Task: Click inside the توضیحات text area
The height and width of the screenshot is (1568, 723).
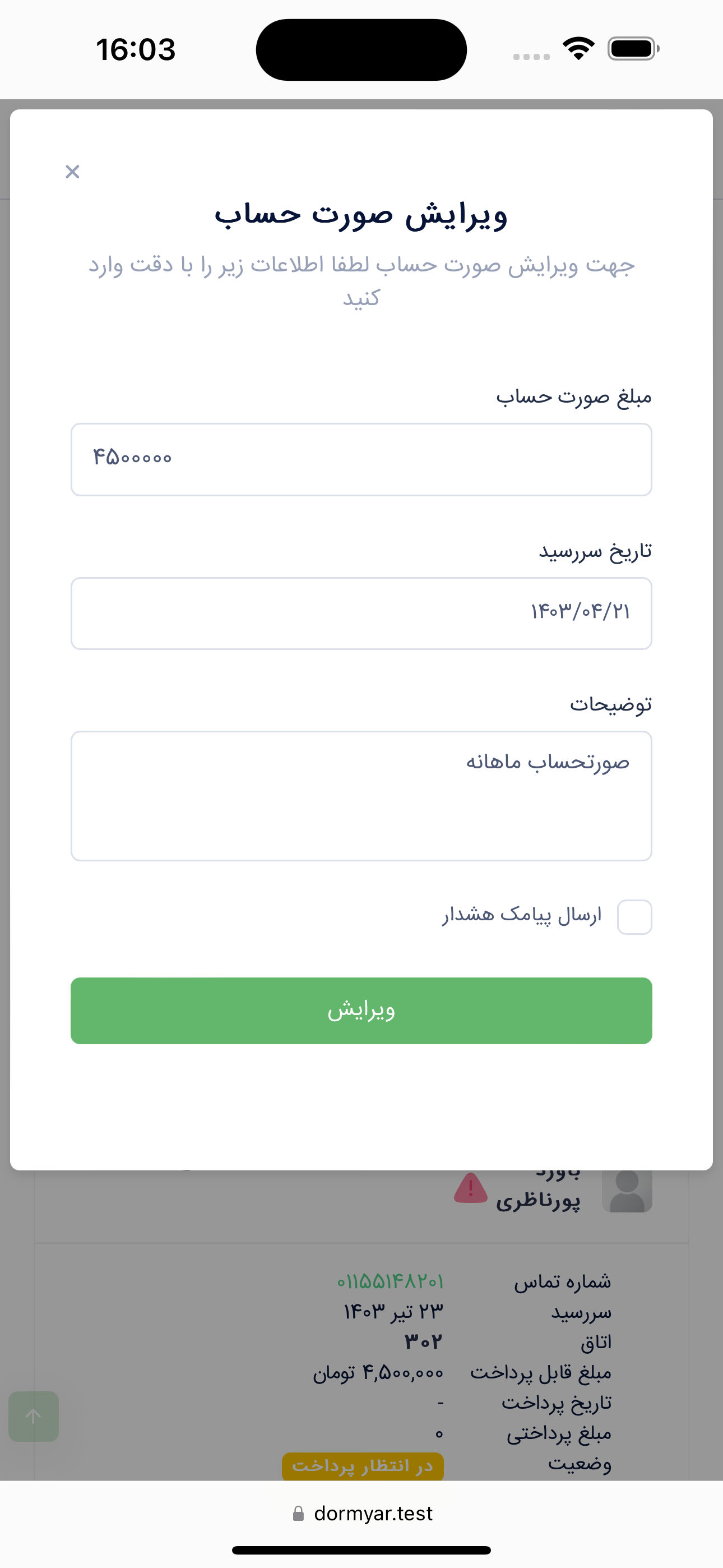Action: pos(361,796)
